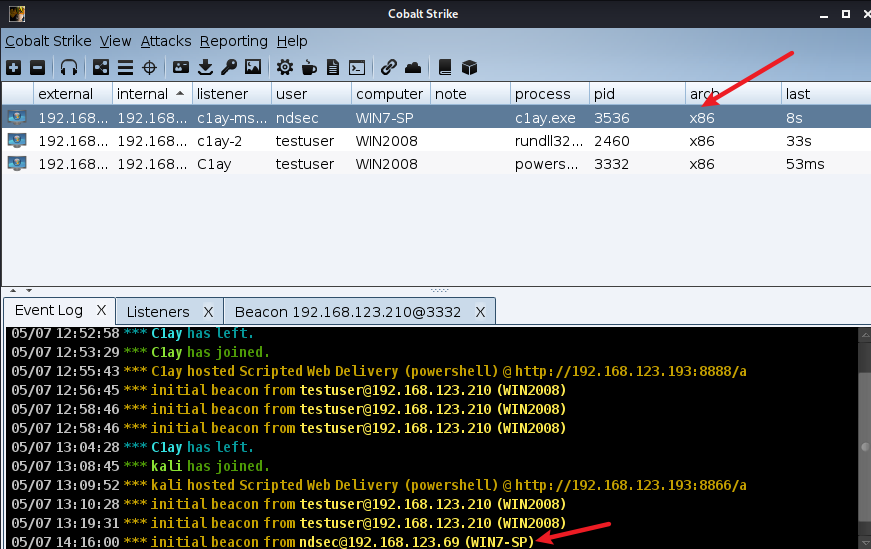Click the event log scrollbar up arrow

[x=865, y=335]
